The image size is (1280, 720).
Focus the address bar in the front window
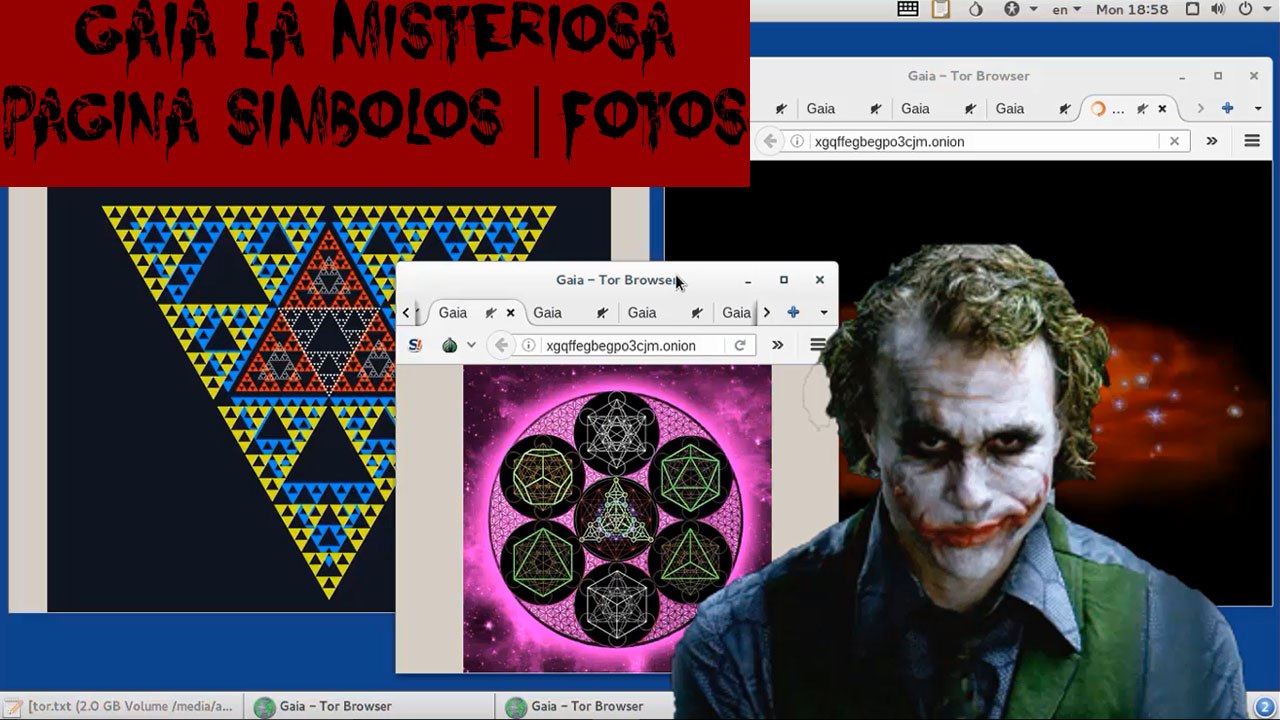click(x=634, y=345)
